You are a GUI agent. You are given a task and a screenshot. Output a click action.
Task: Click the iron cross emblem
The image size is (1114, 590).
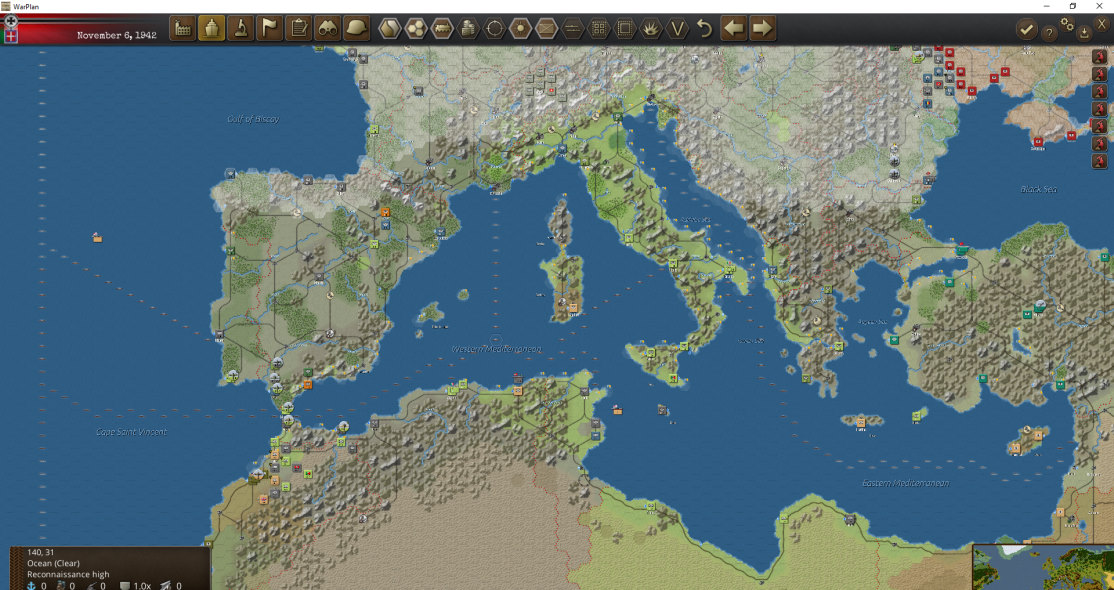point(11,21)
